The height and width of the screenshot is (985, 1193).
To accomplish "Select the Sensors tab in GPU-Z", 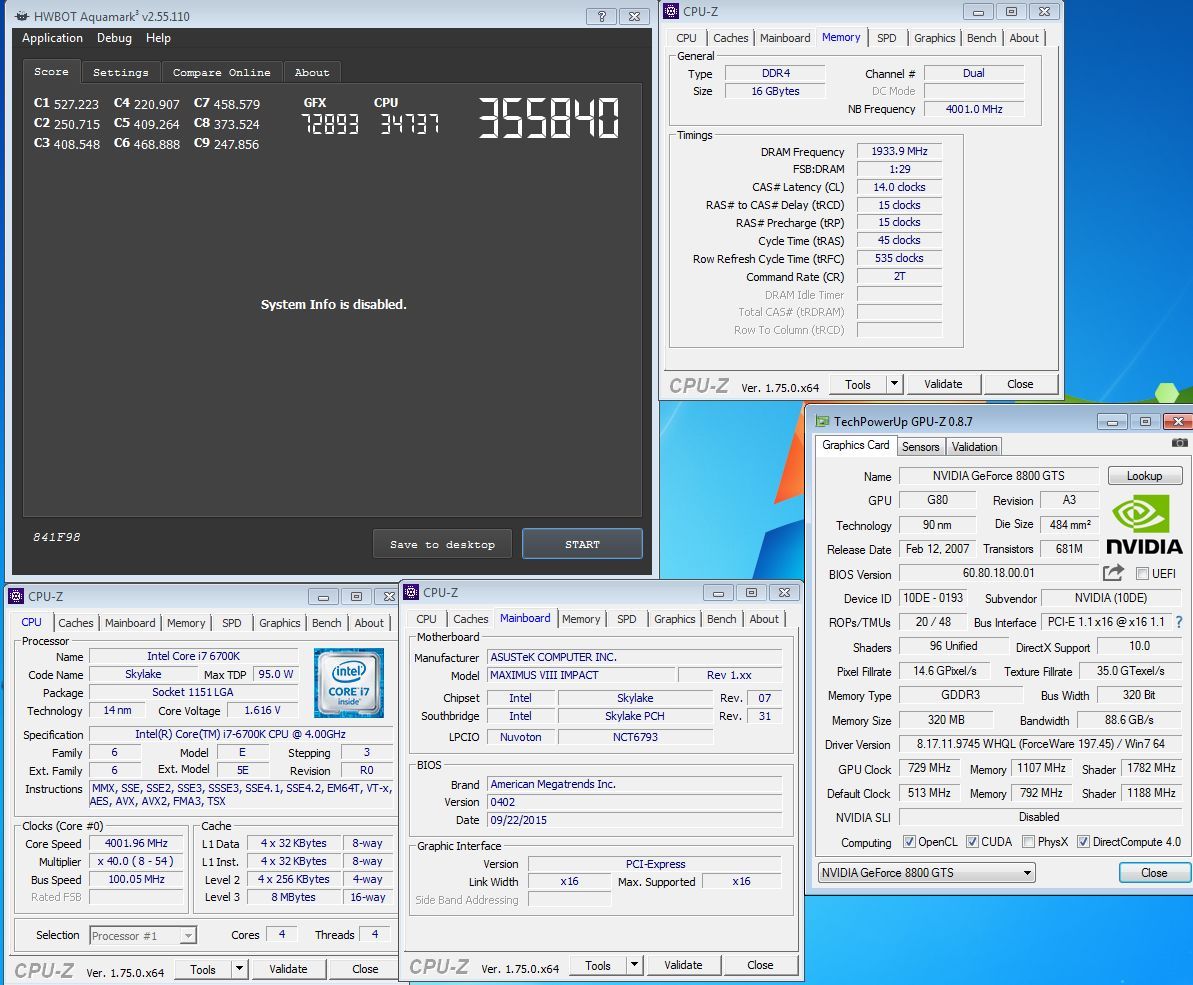I will tap(921, 446).
